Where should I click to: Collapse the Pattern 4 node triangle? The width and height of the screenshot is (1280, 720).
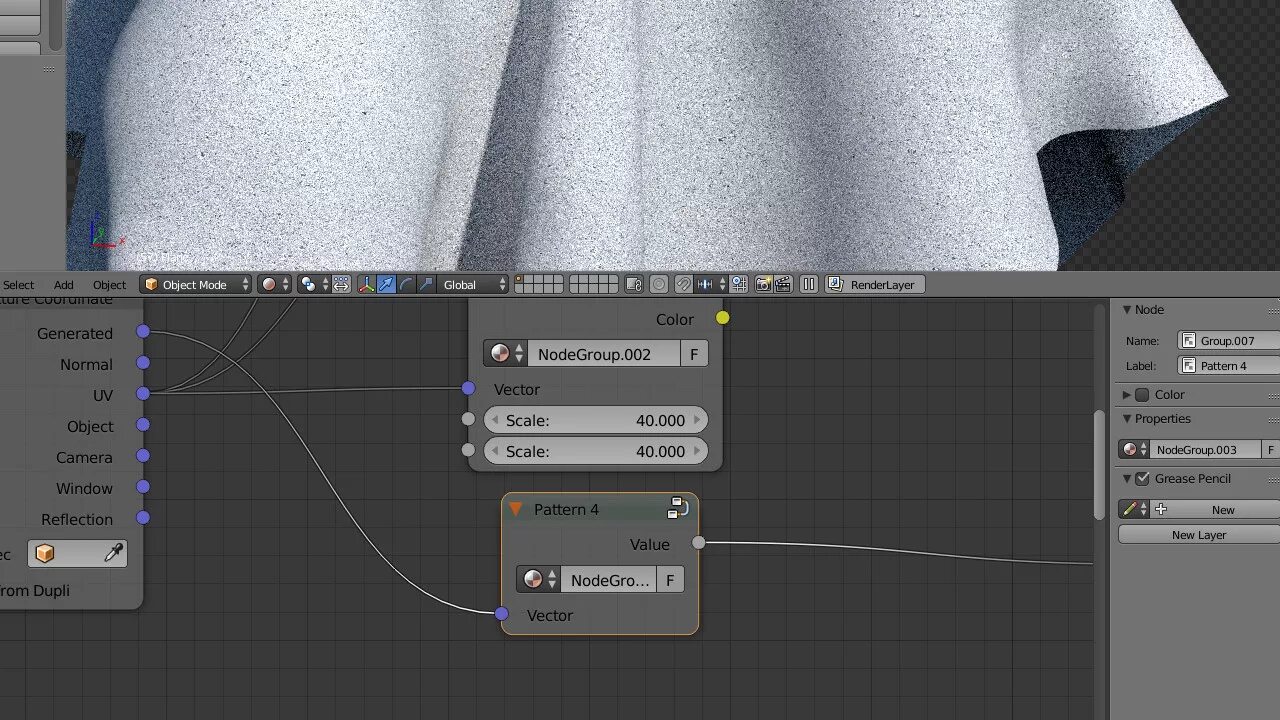point(516,509)
